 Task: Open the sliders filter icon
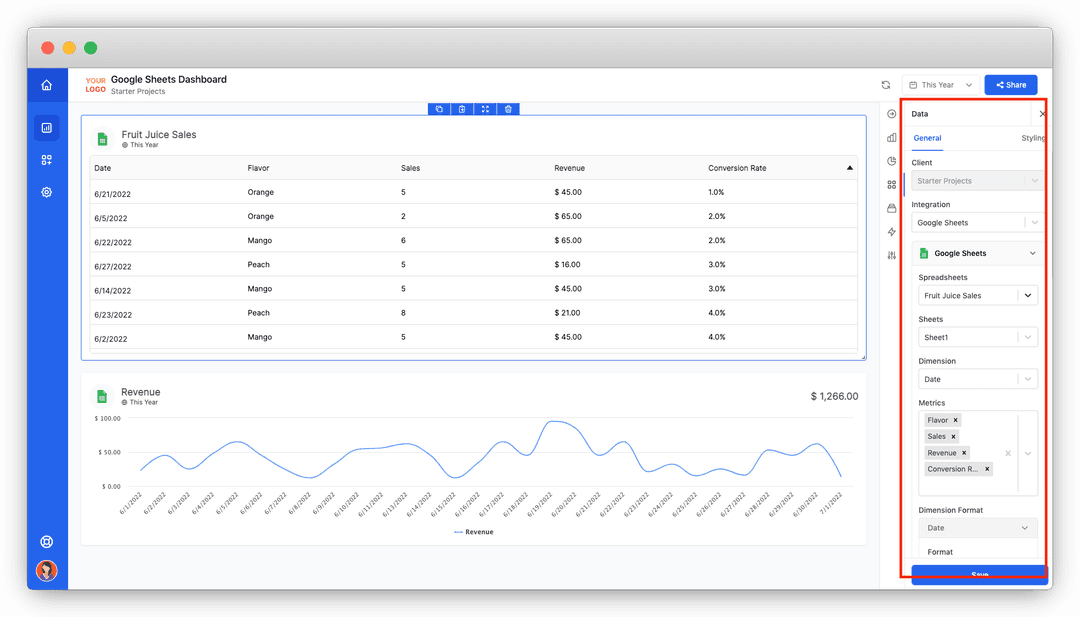pyautogui.click(x=891, y=255)
